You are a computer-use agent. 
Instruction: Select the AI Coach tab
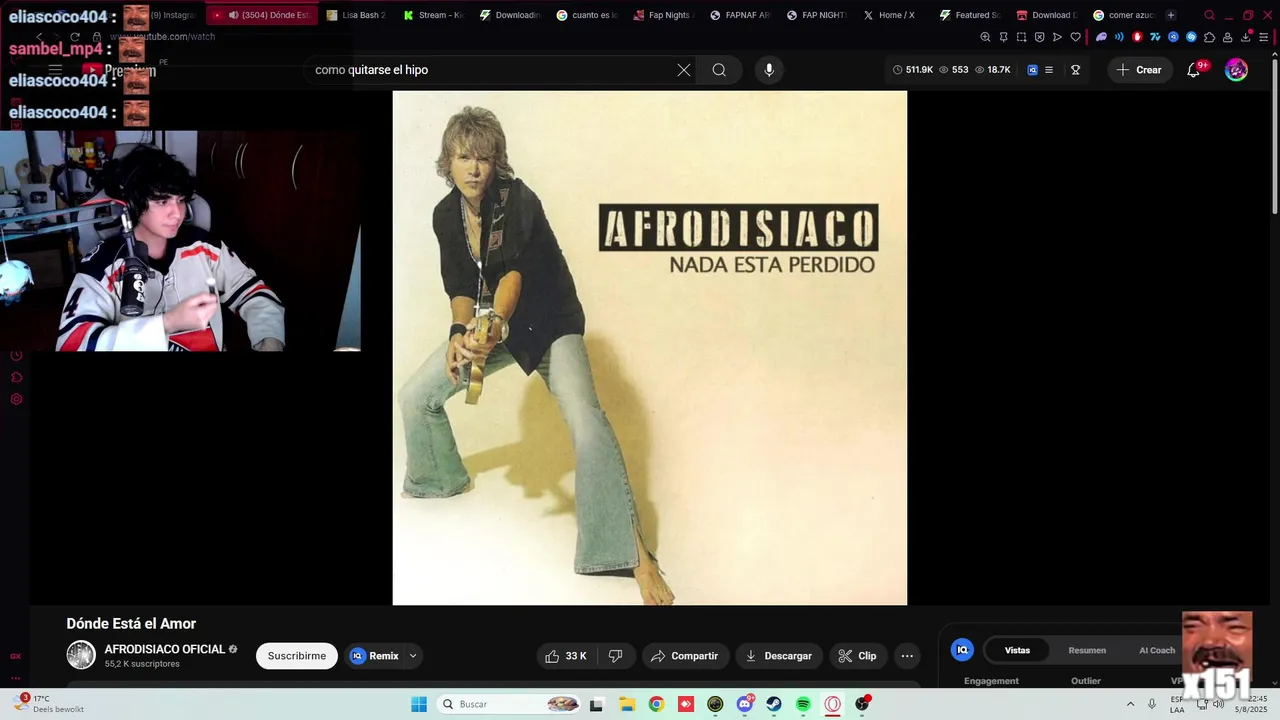1157,650
